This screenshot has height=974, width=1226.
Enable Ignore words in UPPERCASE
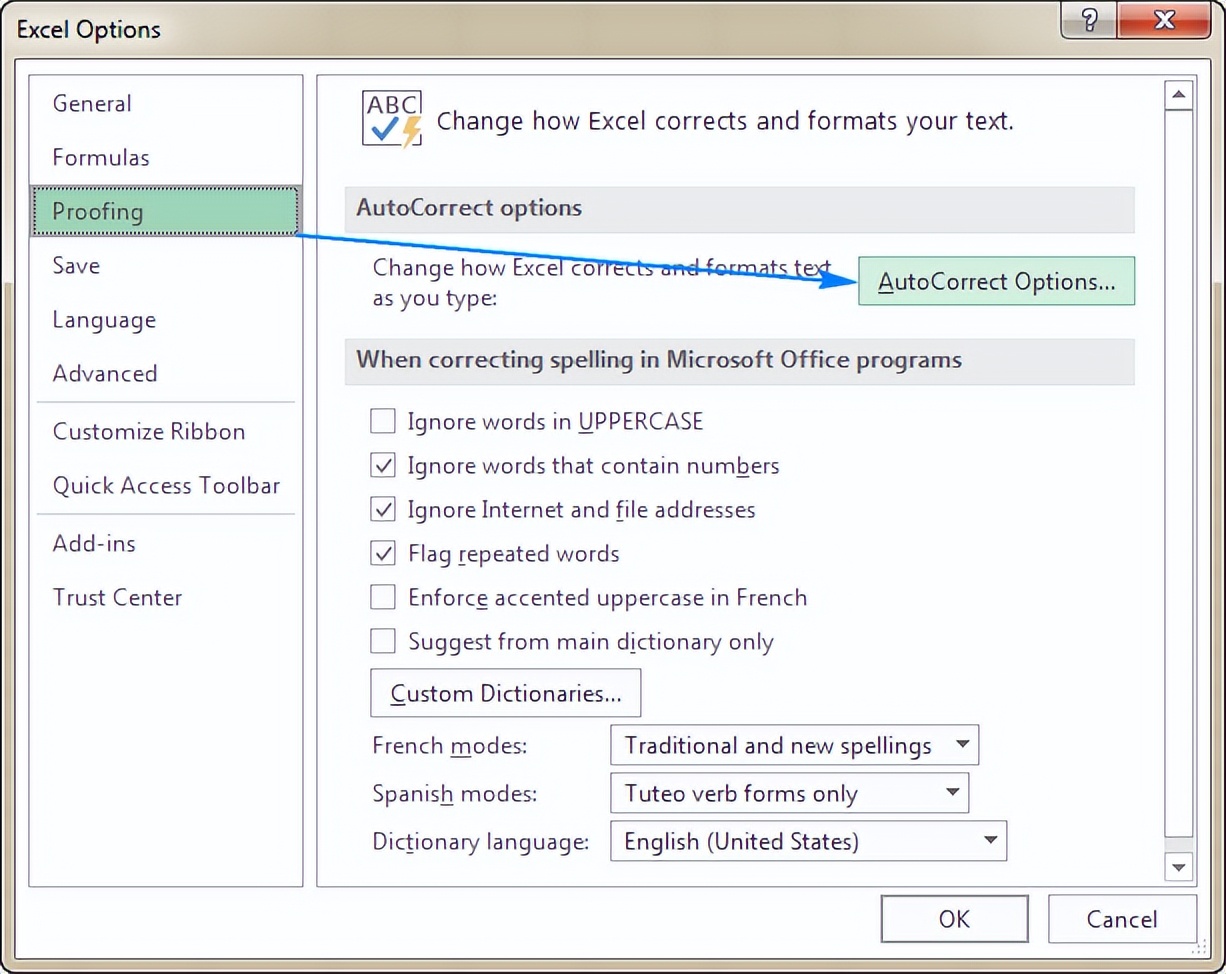click(383, 421)
